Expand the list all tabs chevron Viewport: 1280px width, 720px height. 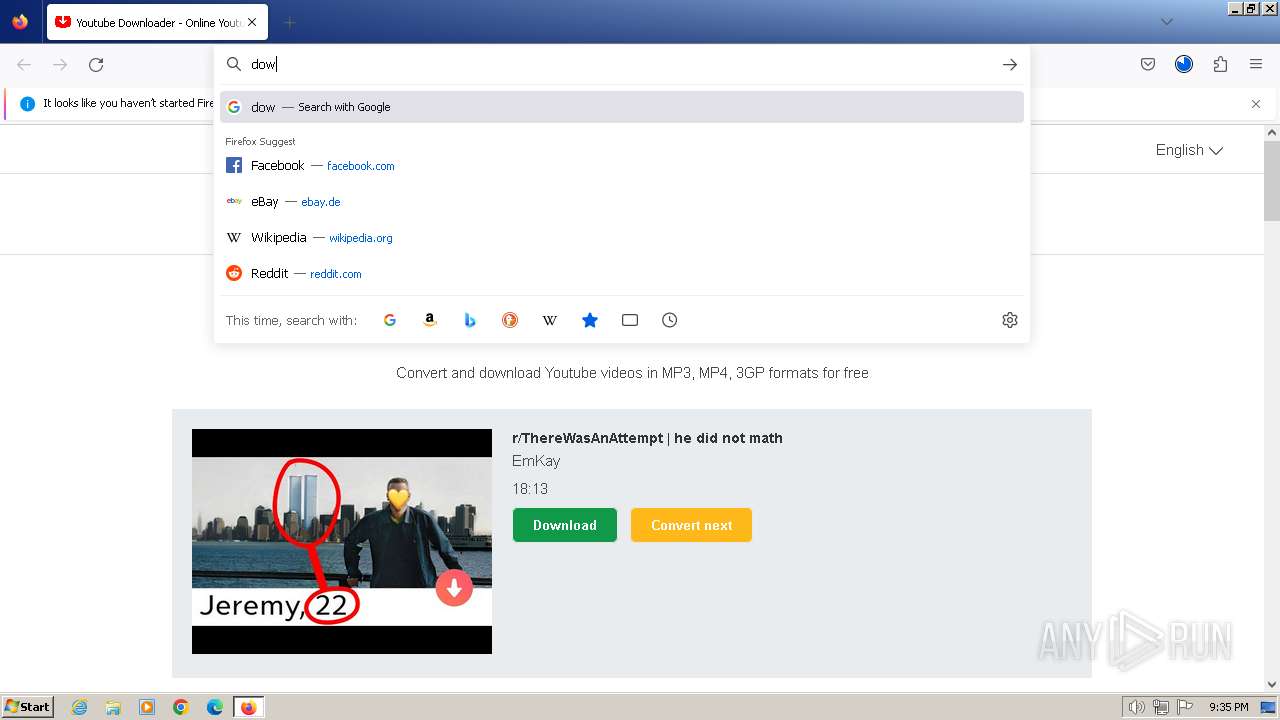point(1166,22)
